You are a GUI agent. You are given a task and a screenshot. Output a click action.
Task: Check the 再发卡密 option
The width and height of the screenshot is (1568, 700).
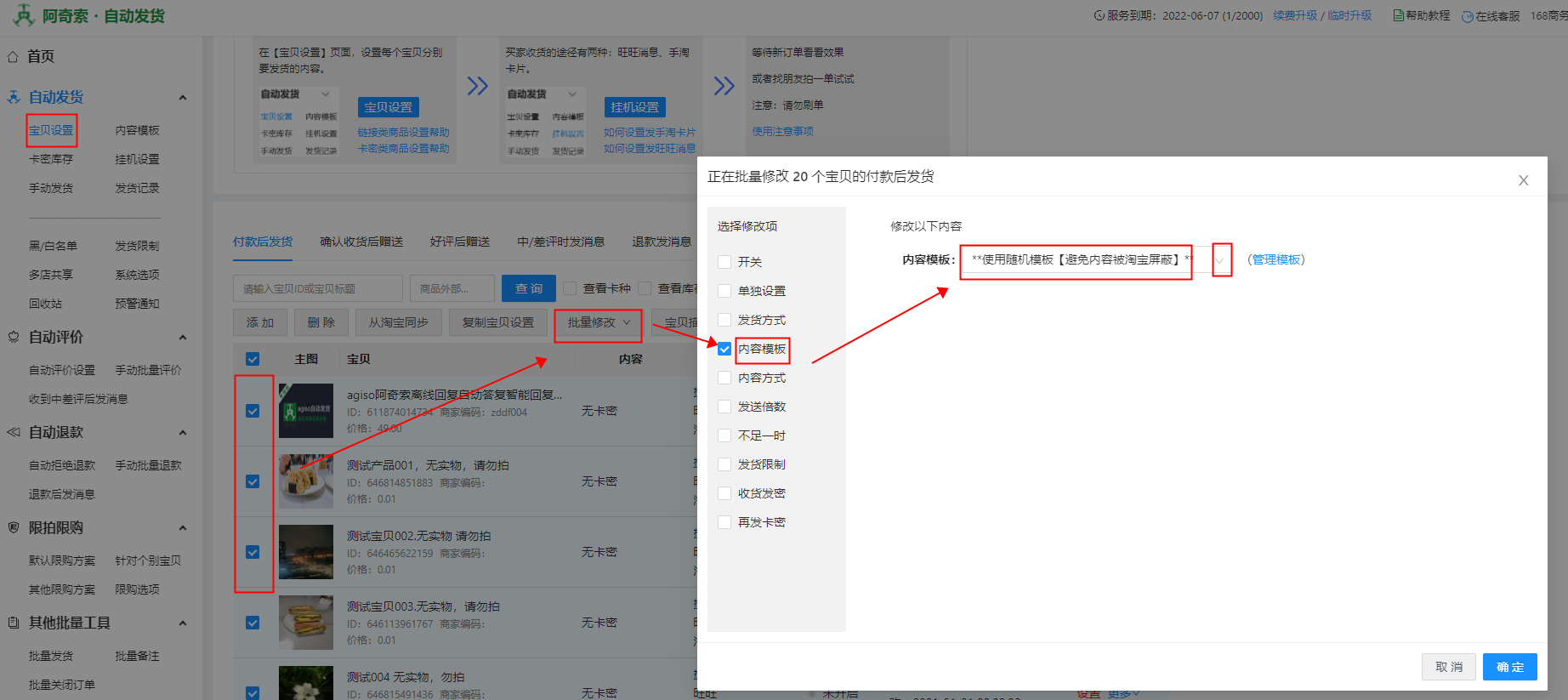tap(724, 522)
